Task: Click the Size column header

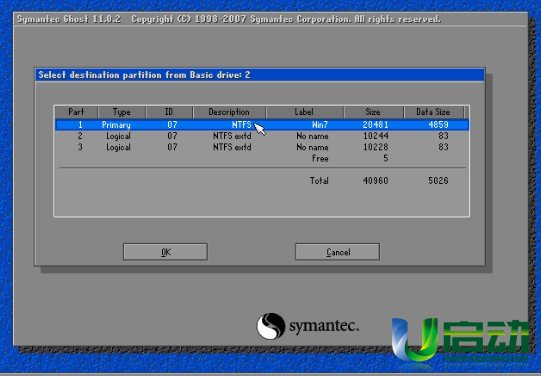Action: click(373, 112)
